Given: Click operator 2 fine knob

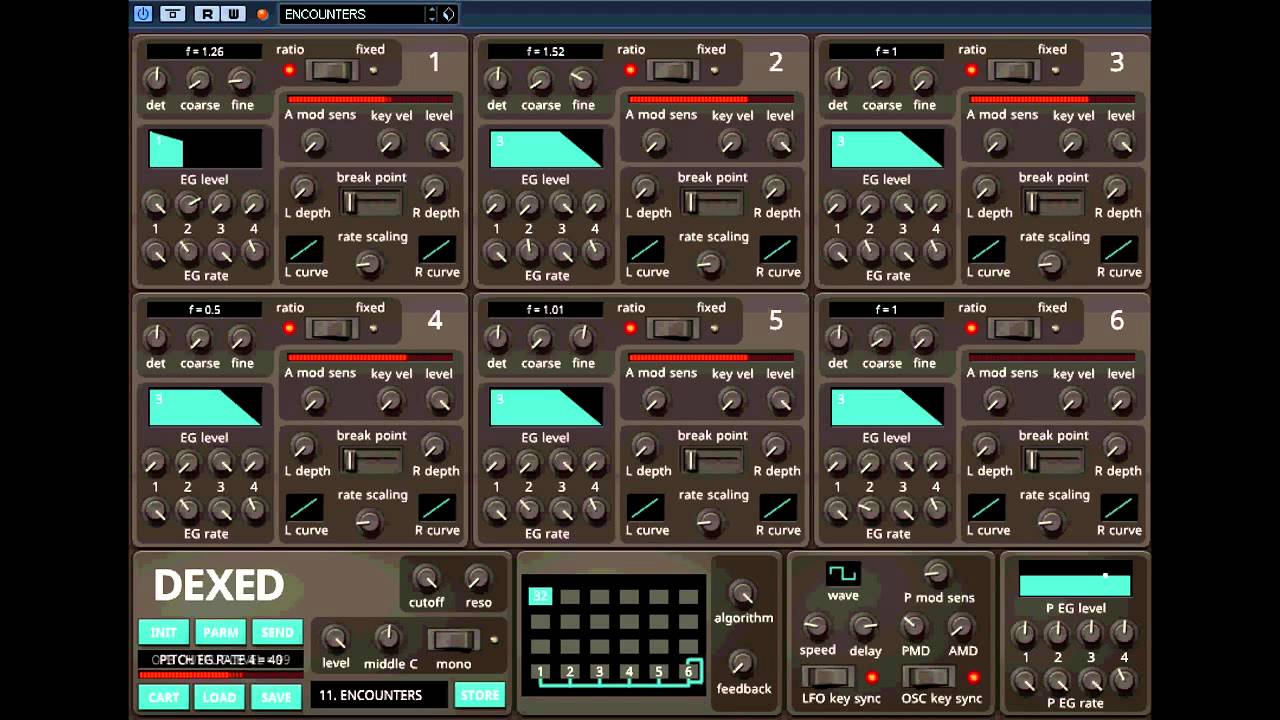Looking at the screenshot, I should (x=582, y=80).
